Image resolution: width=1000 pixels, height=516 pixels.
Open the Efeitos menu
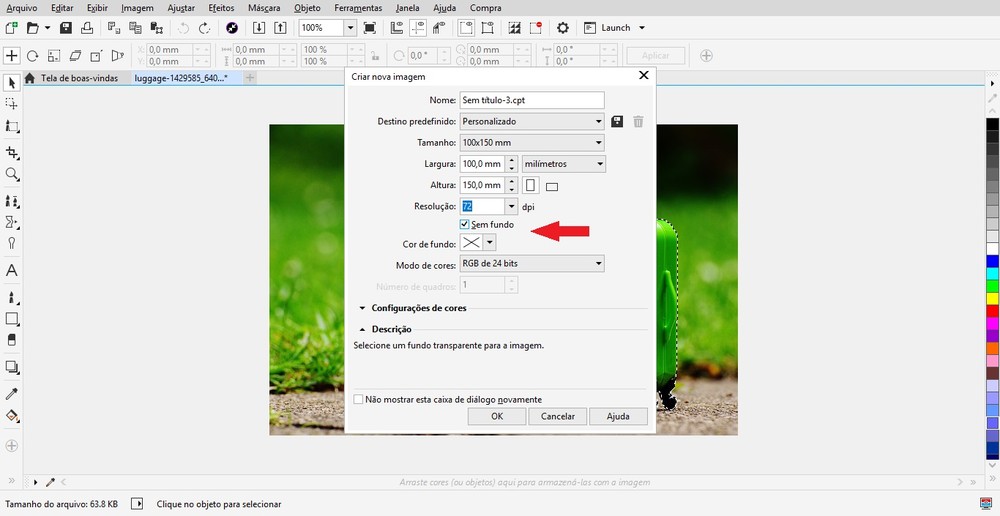pyautogui.click(x=221, y=8)
